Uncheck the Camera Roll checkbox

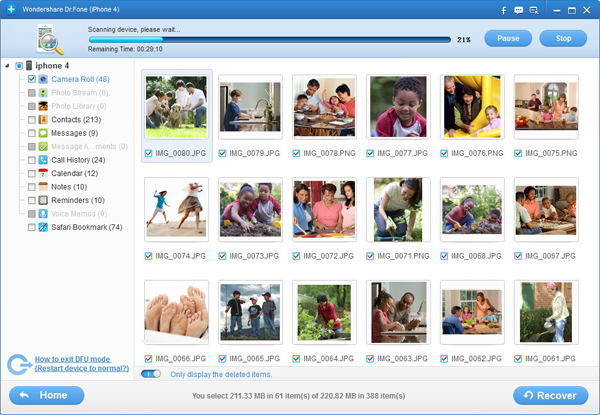pyautogui.click(x=32, y=79)
